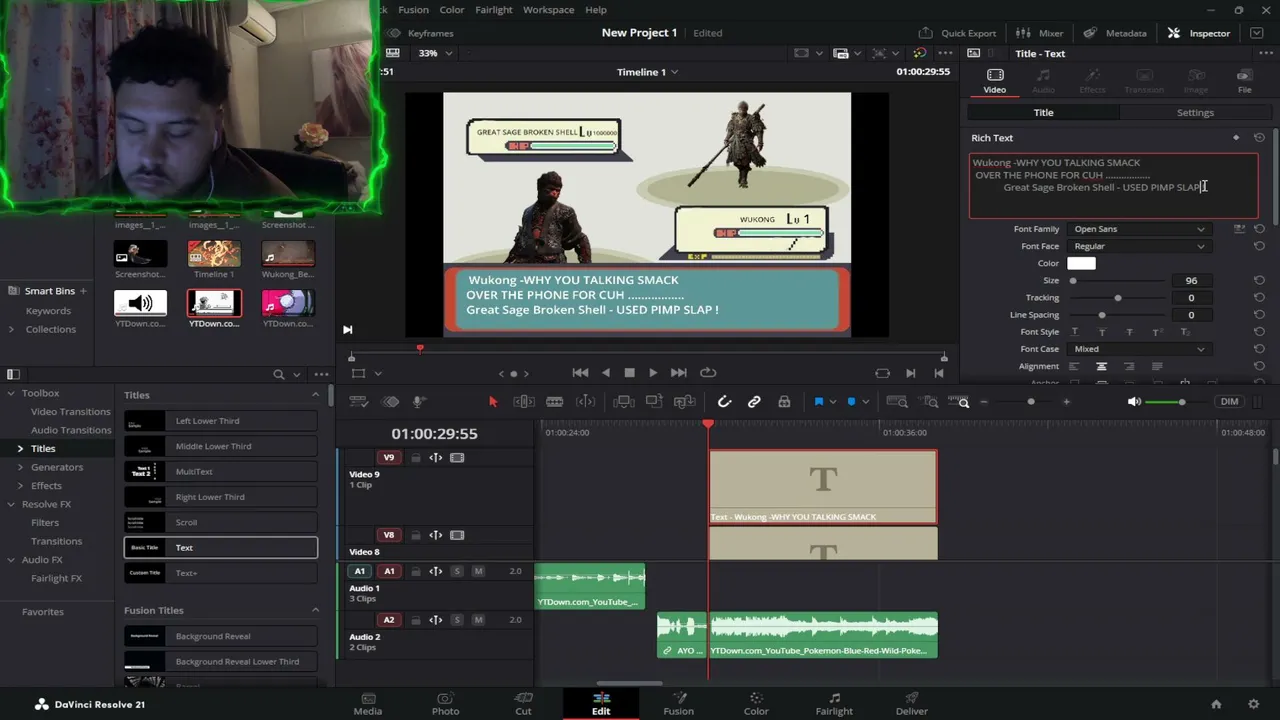Select the MultiText title preset
Screen dimensions: 1280x720
221,472
